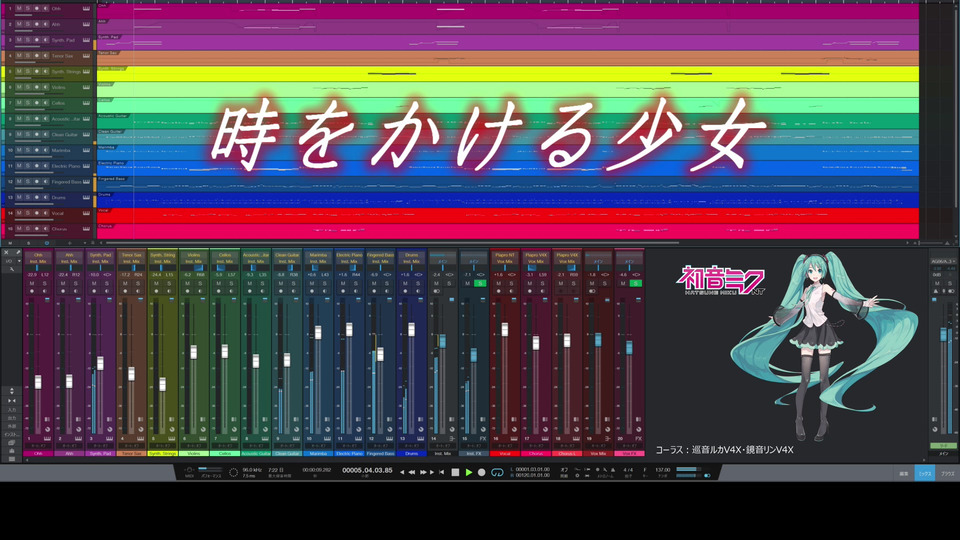Open instrument keyboard icon on Chorus track
This screenshot has height=540, width=960.
86,229
